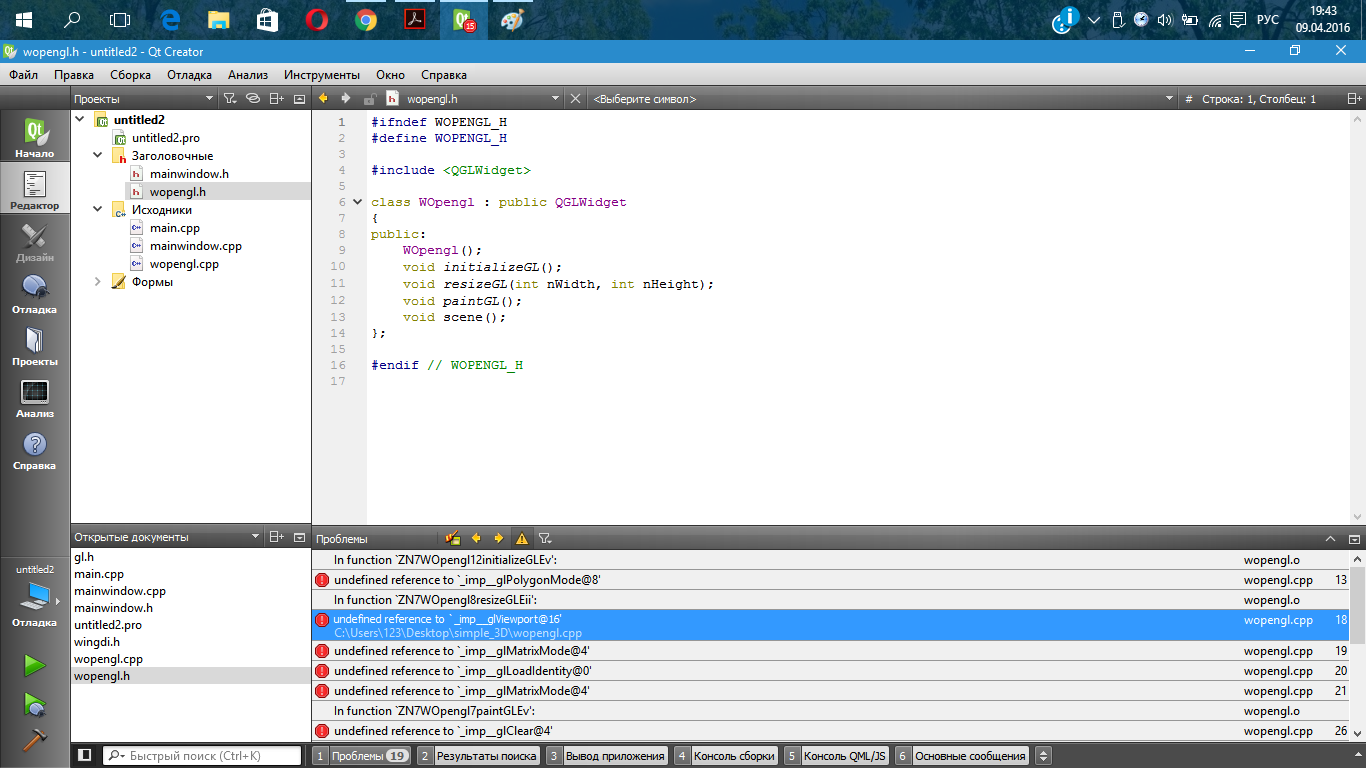
Task: Split the editor view
Action: coord(1354,99)
